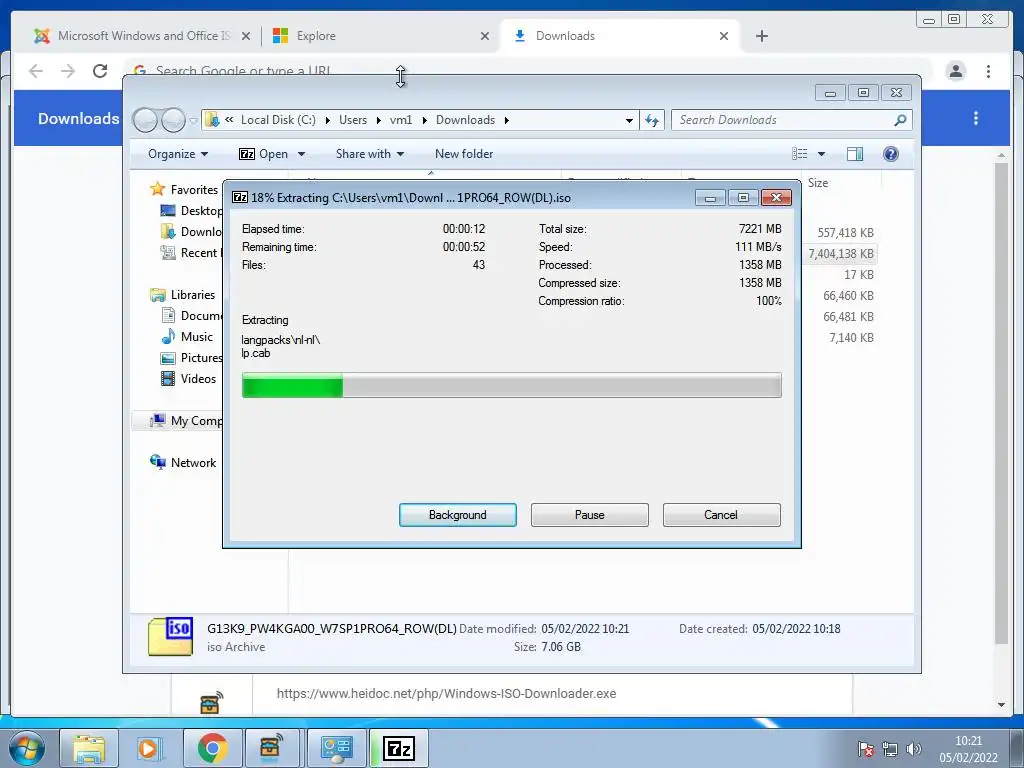Toggle the preview pane icon
The width and height of the screenshot is (1024, 768).
pos(854,154)
